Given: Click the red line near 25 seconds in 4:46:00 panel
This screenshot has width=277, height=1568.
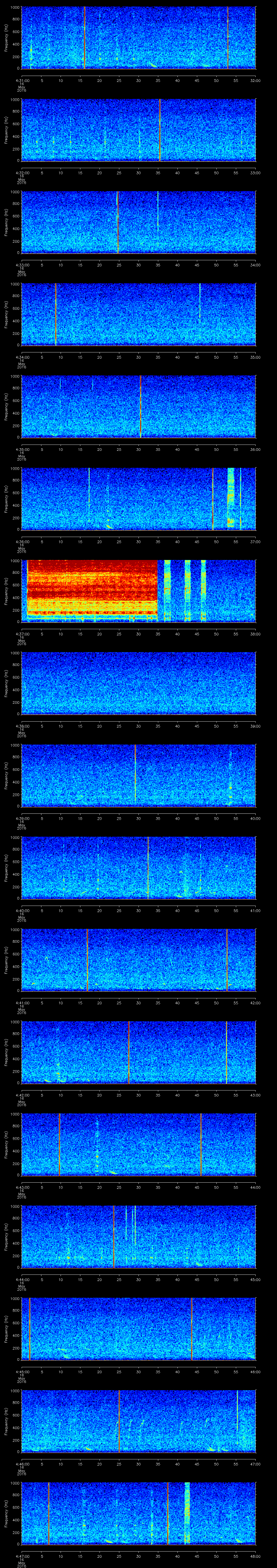Looking at the screenshot, I should coord(119,1421).
